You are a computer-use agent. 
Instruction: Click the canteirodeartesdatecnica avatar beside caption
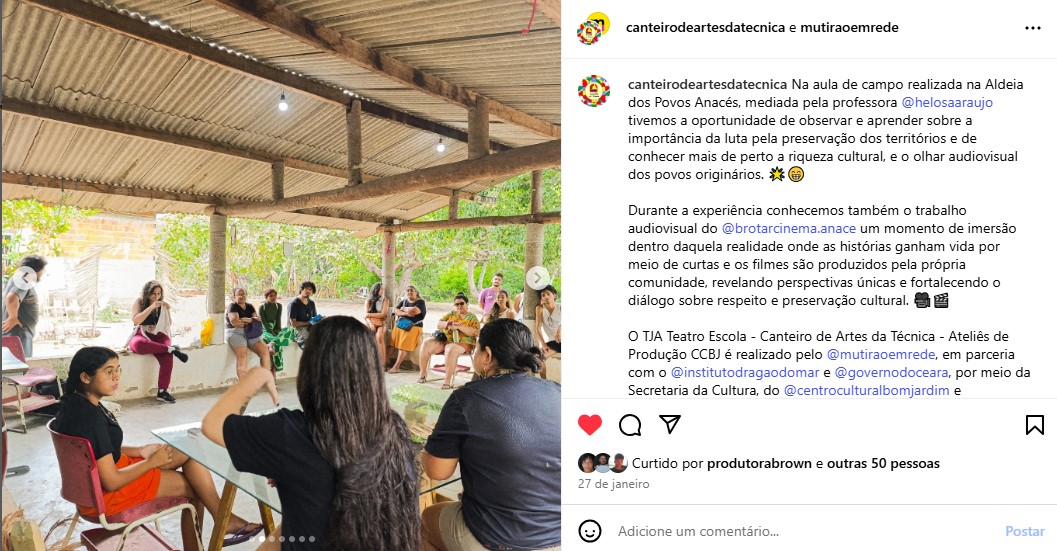594,91
